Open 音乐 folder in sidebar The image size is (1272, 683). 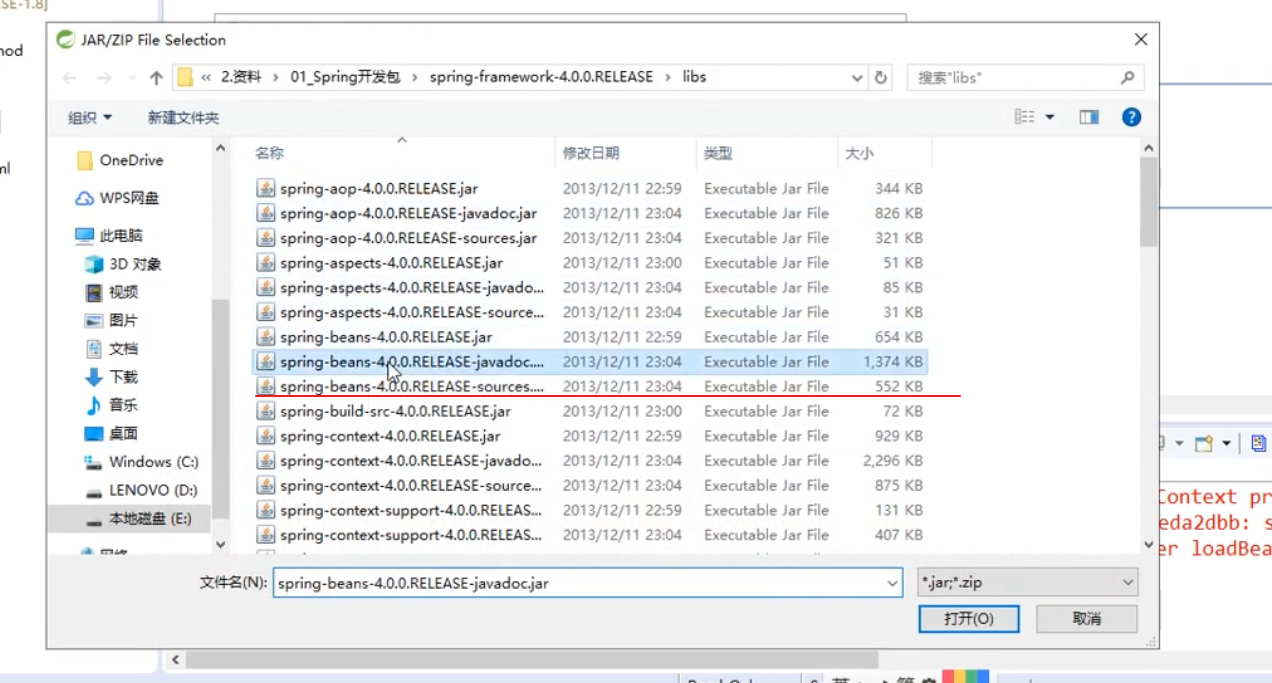[111, 405]
